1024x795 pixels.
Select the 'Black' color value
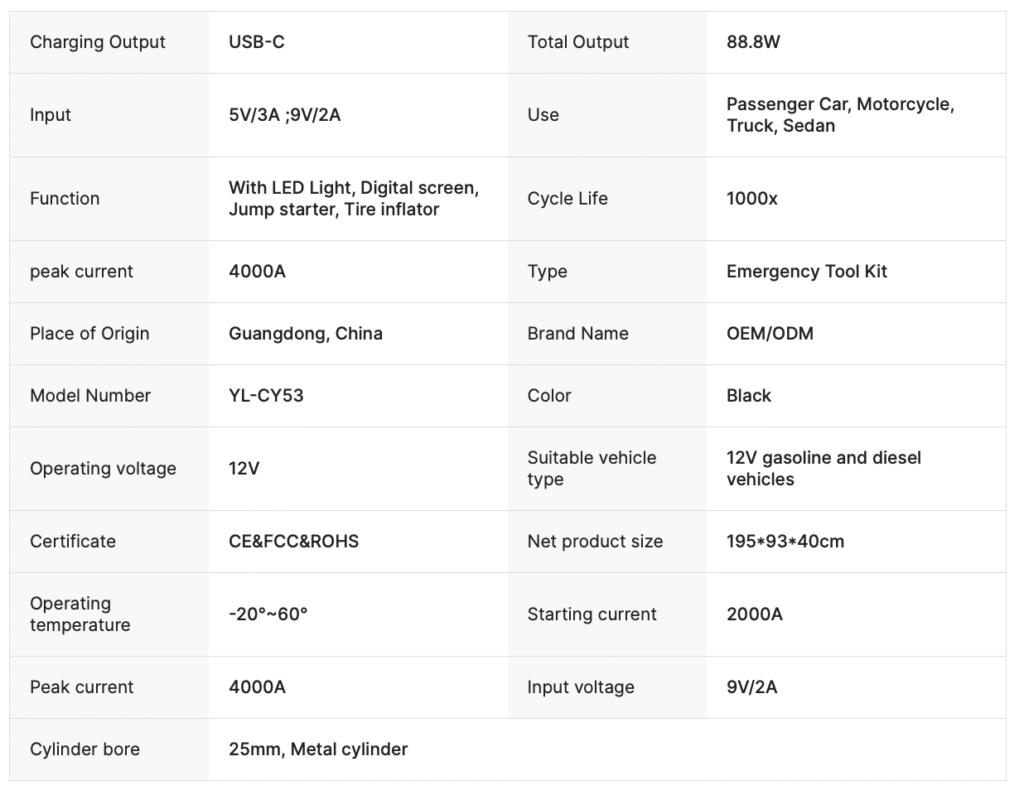pos(748,395)
